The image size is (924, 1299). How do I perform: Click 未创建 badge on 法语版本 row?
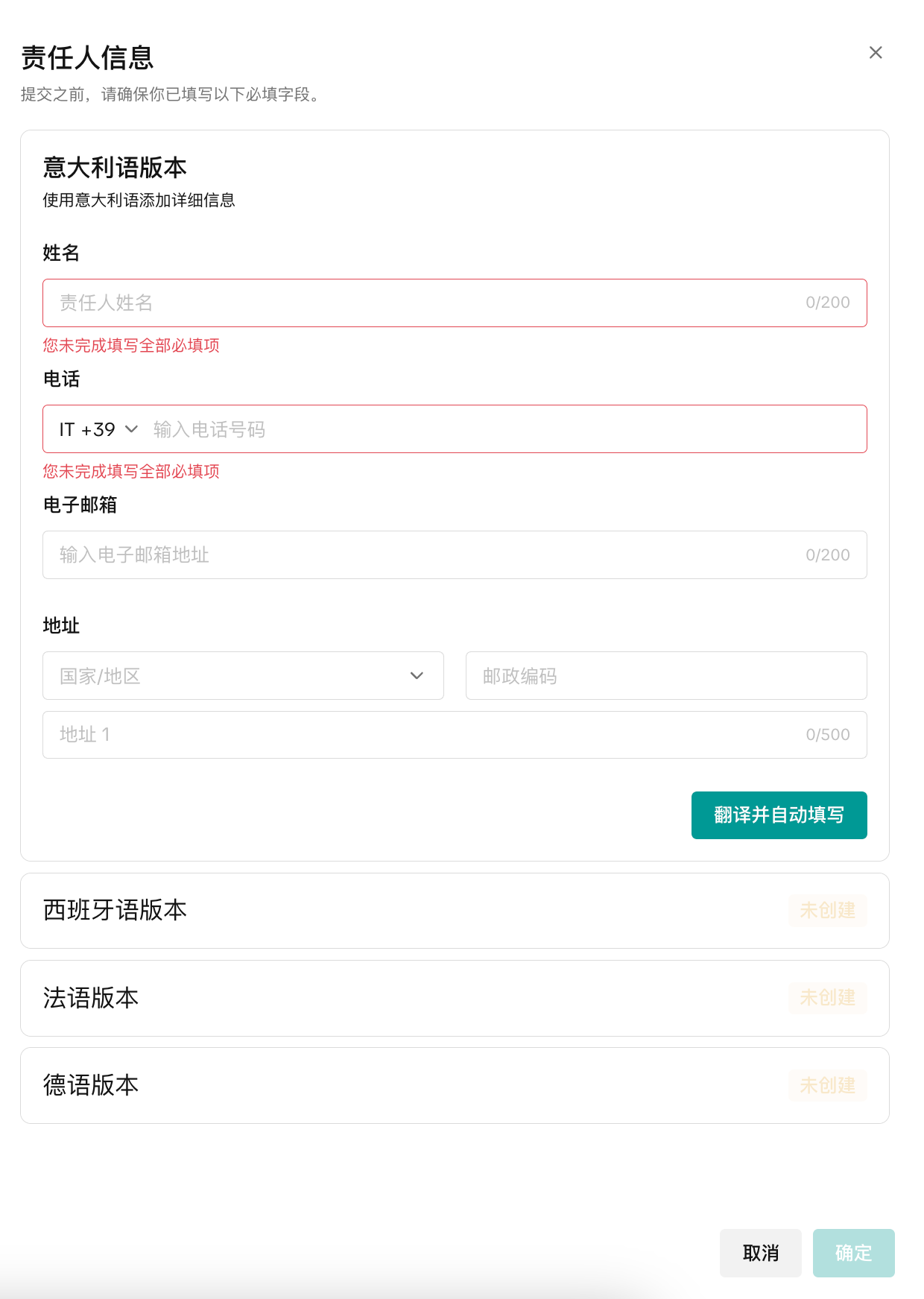pos(827,998)
